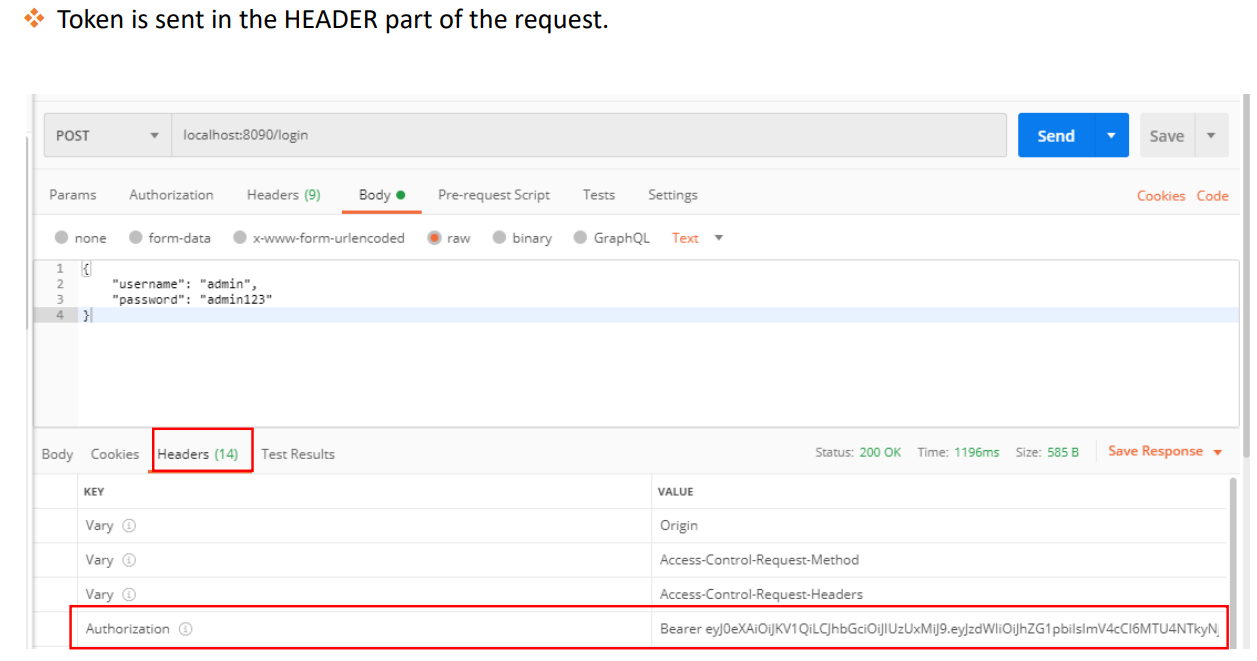Open the response Test Results tab
This screenshot has width=1257, height=661.
[298, 454]
